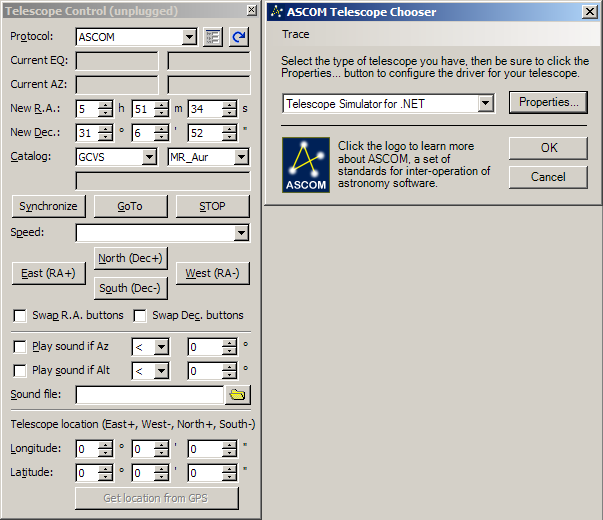Click the GoTo button

[131, 206]
